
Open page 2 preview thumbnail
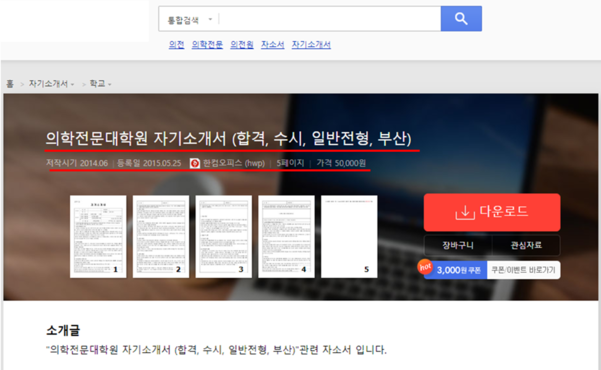(161, 237)
